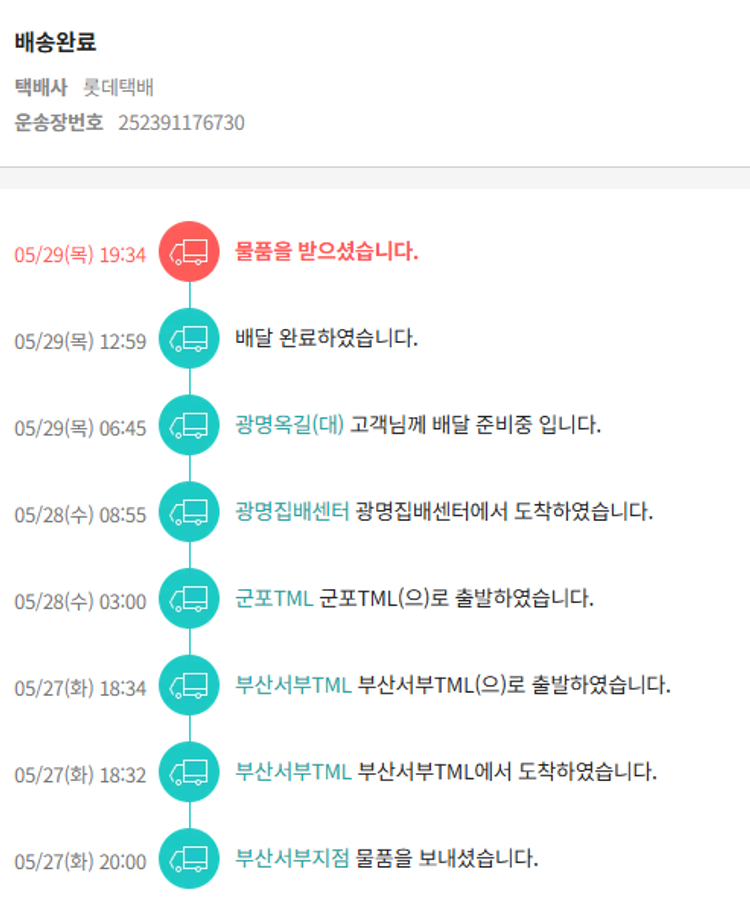Screen dimensions: 750x898
Task: Click the red truck icon for 물품을 받으셨습니다
Action: point(189,251)
